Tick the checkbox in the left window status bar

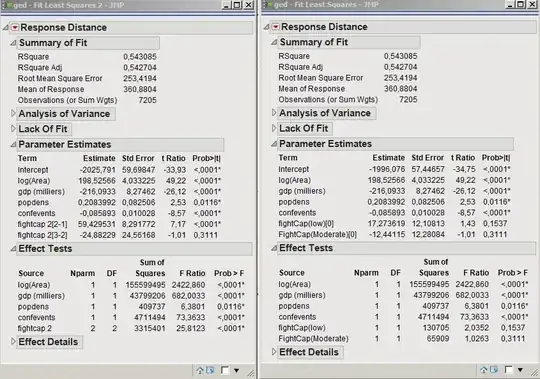[225, 370]
